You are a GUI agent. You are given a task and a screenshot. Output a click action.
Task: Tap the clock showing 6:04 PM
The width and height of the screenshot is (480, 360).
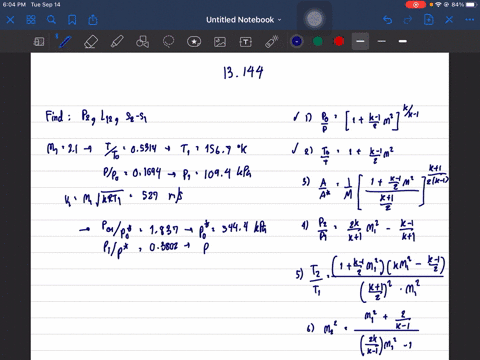[14, 5]
